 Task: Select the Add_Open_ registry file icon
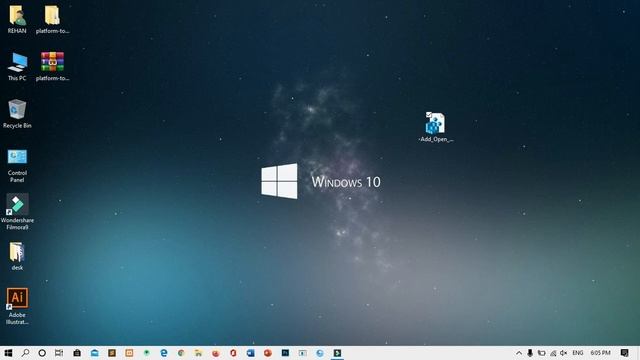tap(435, 123)
